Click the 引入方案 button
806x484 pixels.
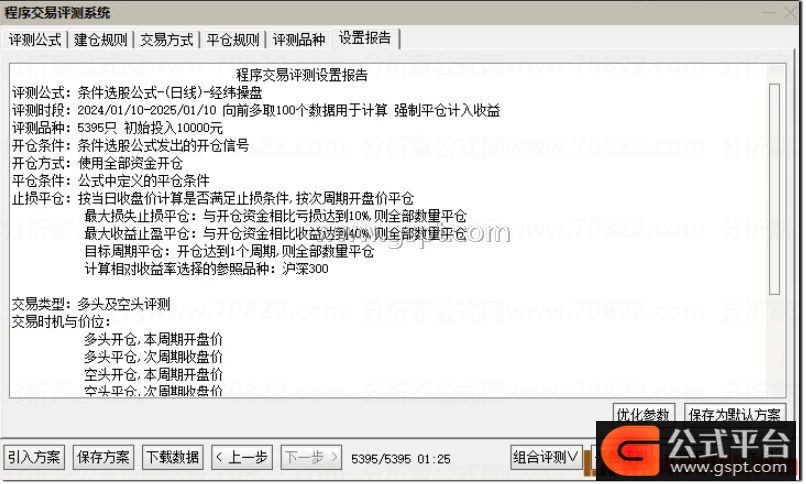click(34, 457)
